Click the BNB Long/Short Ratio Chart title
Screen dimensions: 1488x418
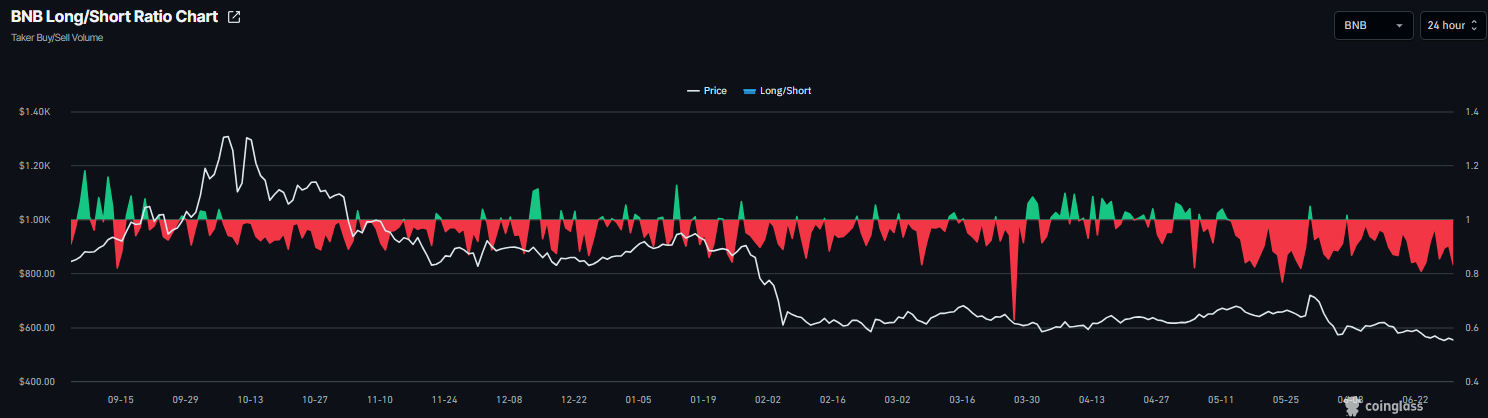click(x=114, y=18)
